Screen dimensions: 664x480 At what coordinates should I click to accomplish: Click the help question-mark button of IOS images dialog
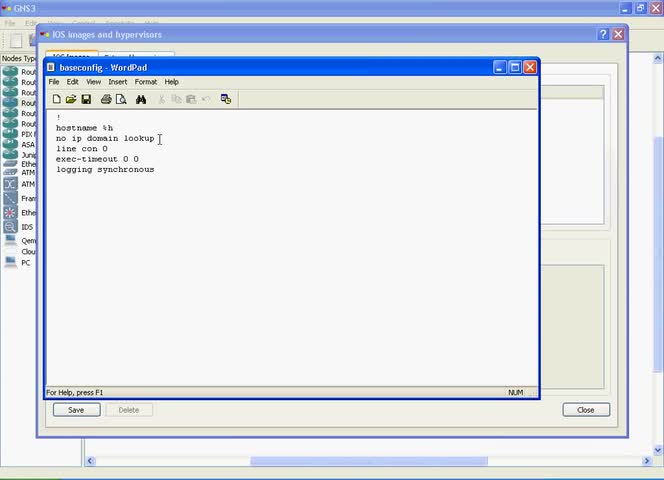pos(603,34)
